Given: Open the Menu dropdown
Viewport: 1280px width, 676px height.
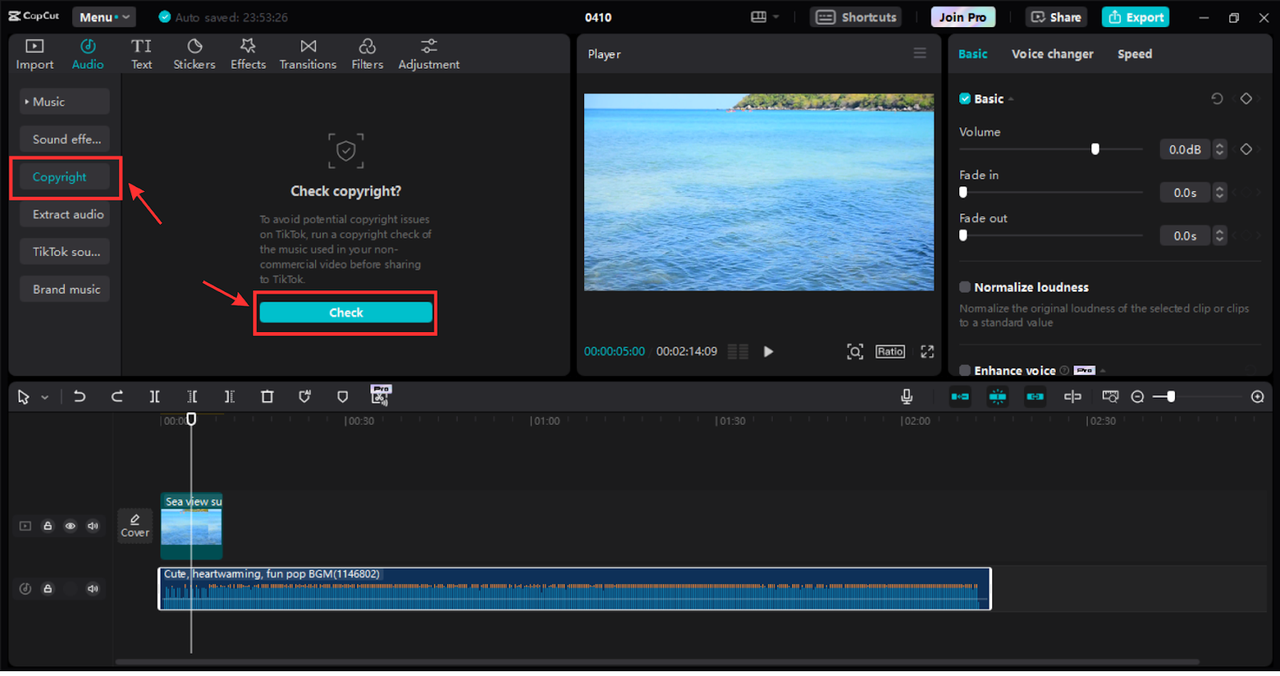Looking at the screenshot, I should [103, 17].
